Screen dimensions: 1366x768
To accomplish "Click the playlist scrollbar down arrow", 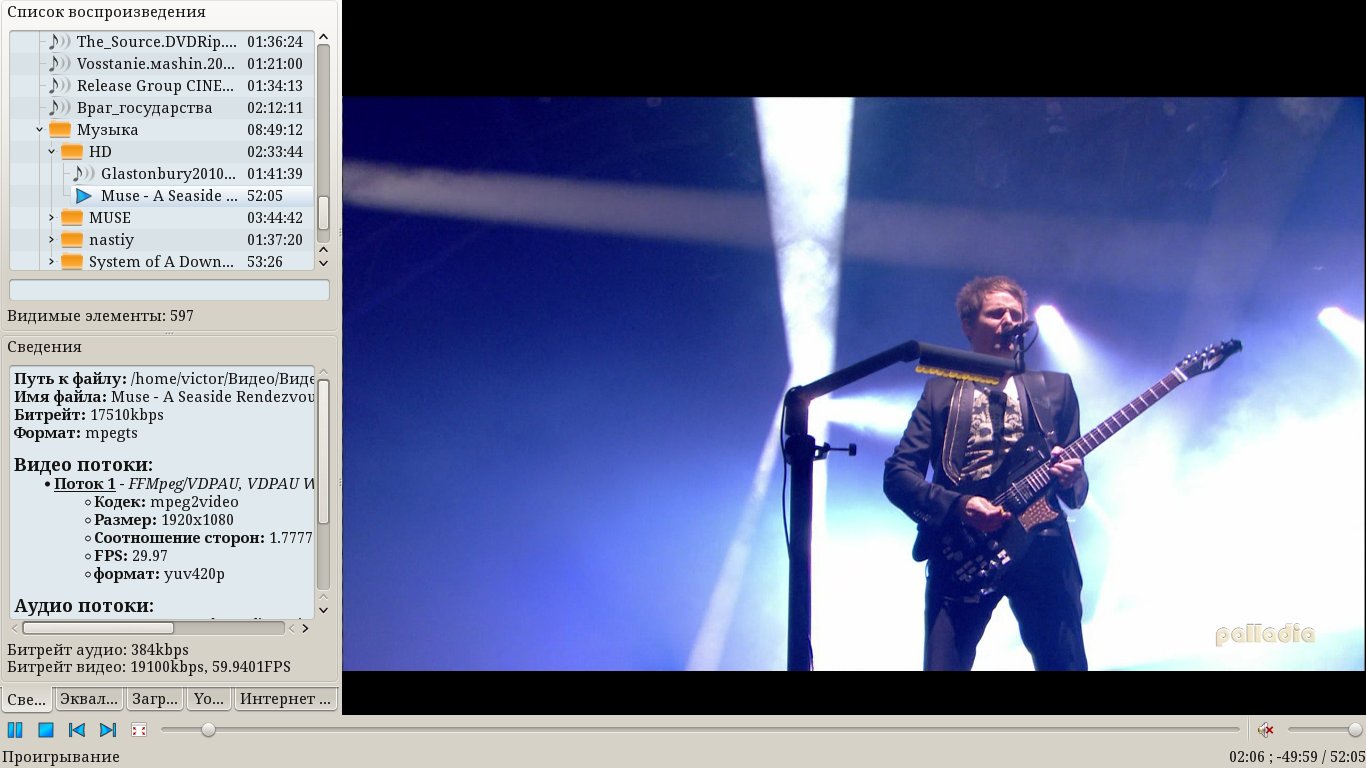I will click(x=324, y=262).
